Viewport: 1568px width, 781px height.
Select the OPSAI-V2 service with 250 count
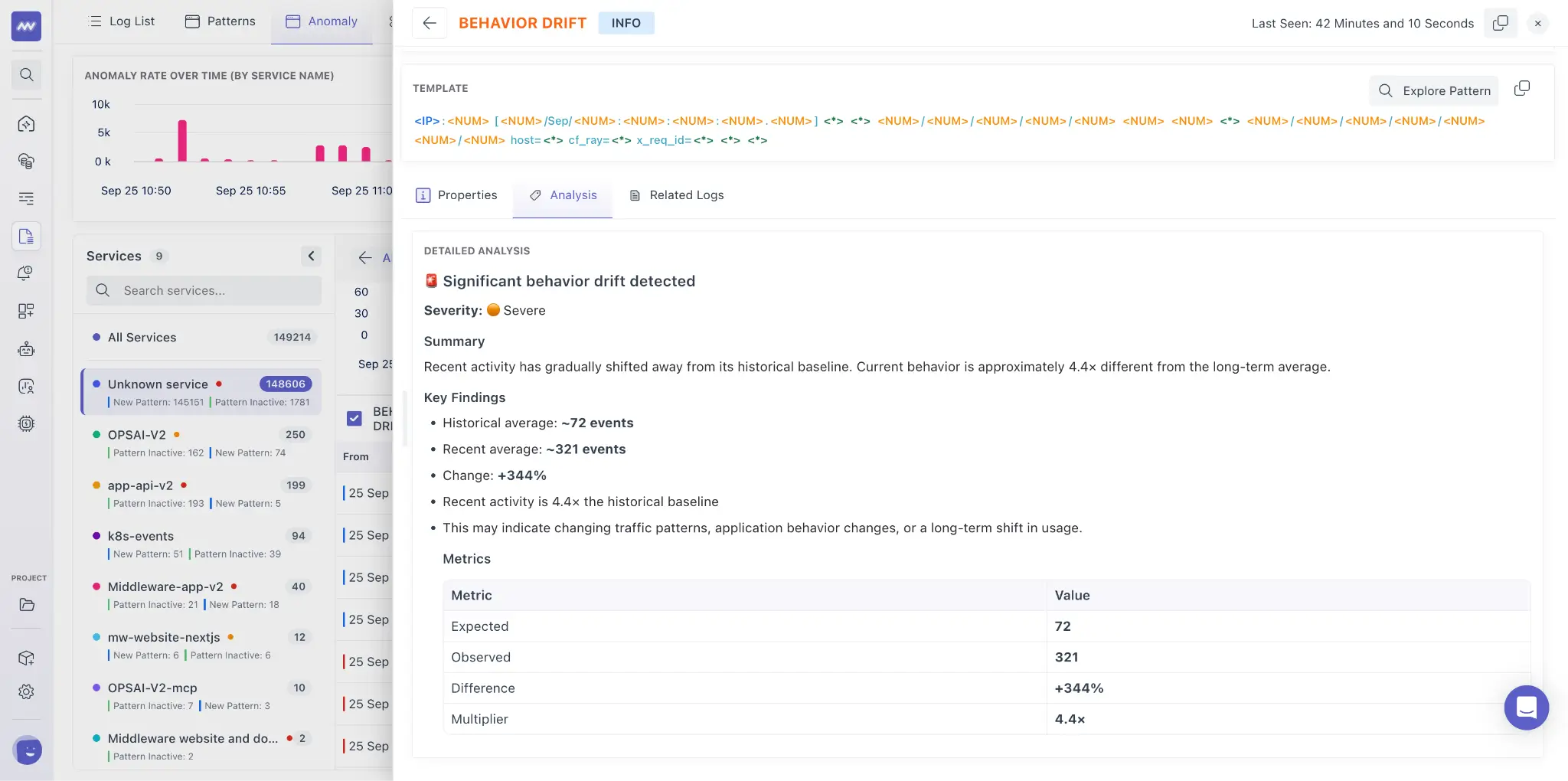pos(201,443)
